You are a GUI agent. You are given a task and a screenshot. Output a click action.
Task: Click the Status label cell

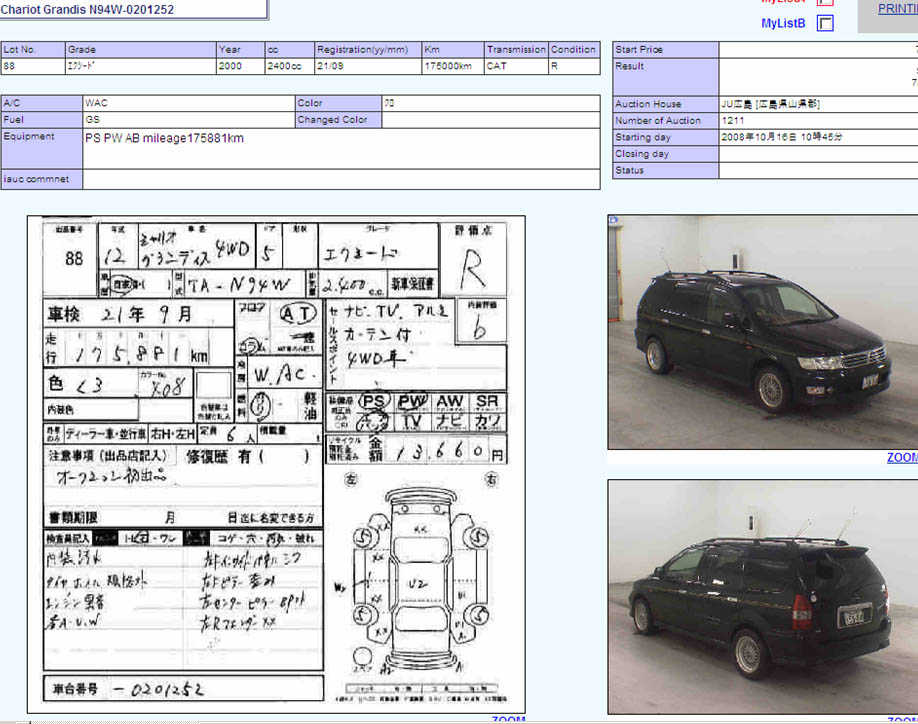[x=666, y=170]
